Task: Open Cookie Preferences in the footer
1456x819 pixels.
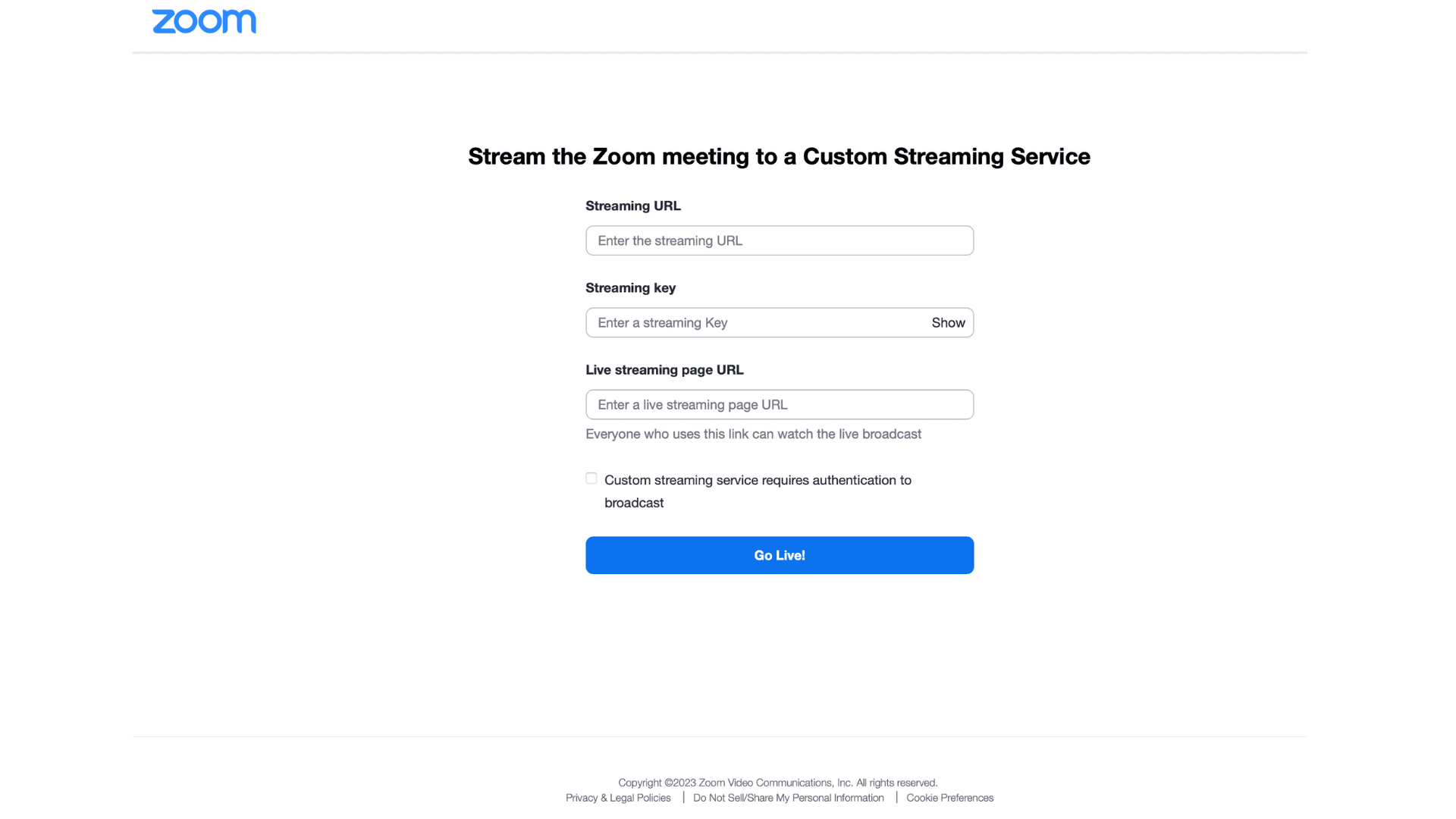Action: point(949,798)
